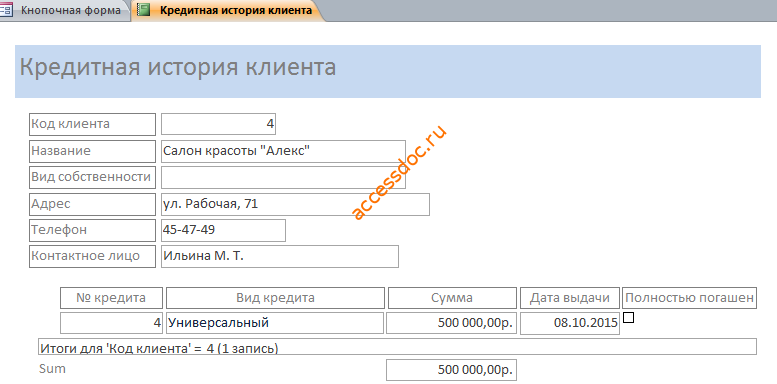Viewport: 777px width, 384px height.
Task: Select the Кредитная история клиента tab
Action: tap(228, 10)
